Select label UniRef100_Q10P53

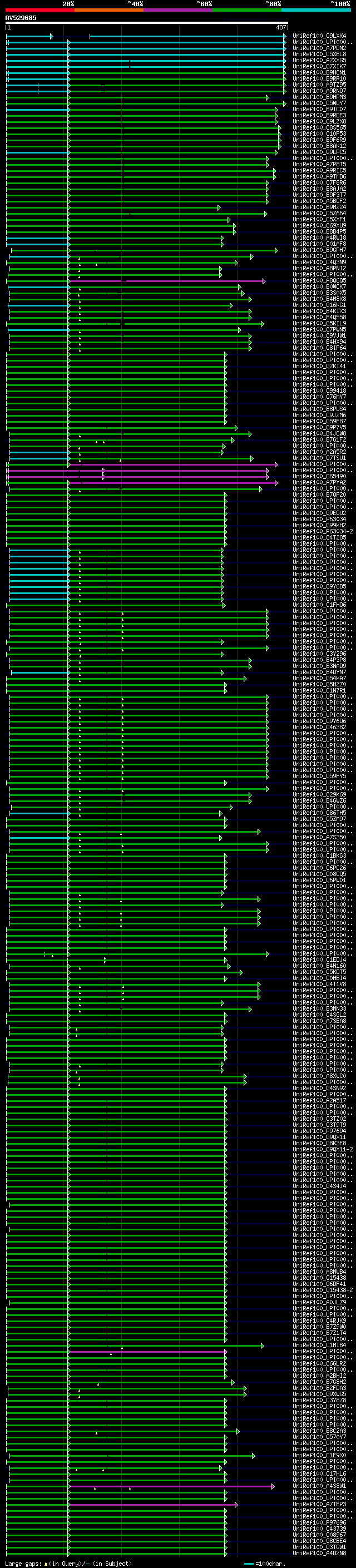pyautogui.click(x=319, y=134)
